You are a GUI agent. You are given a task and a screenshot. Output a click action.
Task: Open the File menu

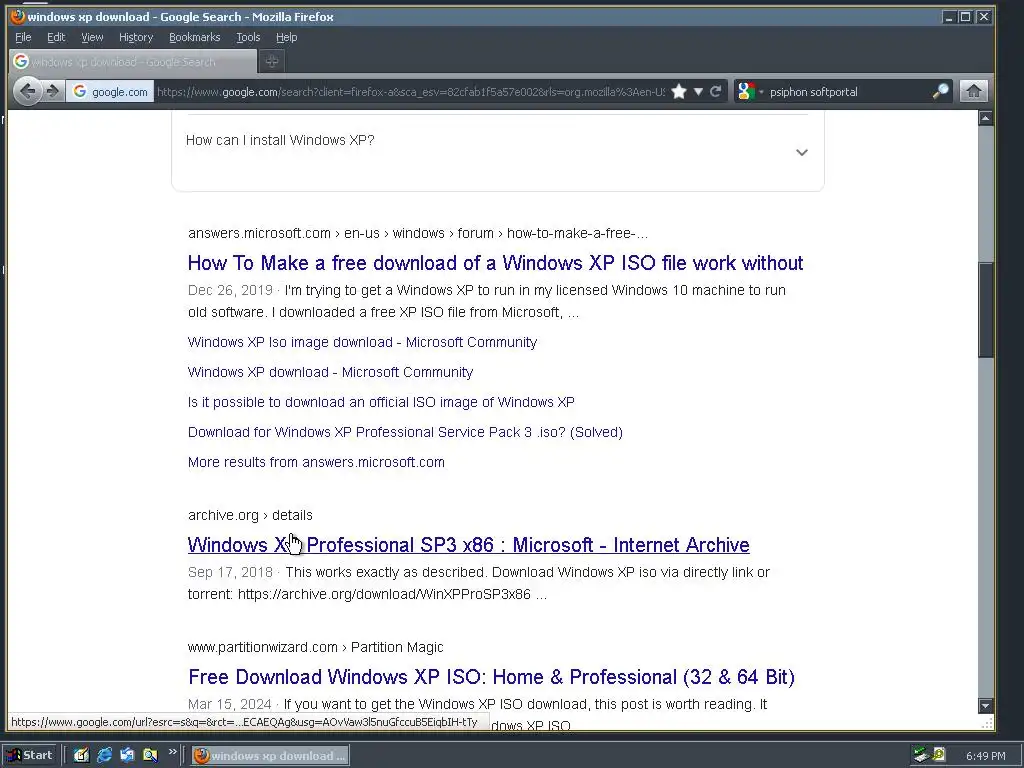click(23, 37)
